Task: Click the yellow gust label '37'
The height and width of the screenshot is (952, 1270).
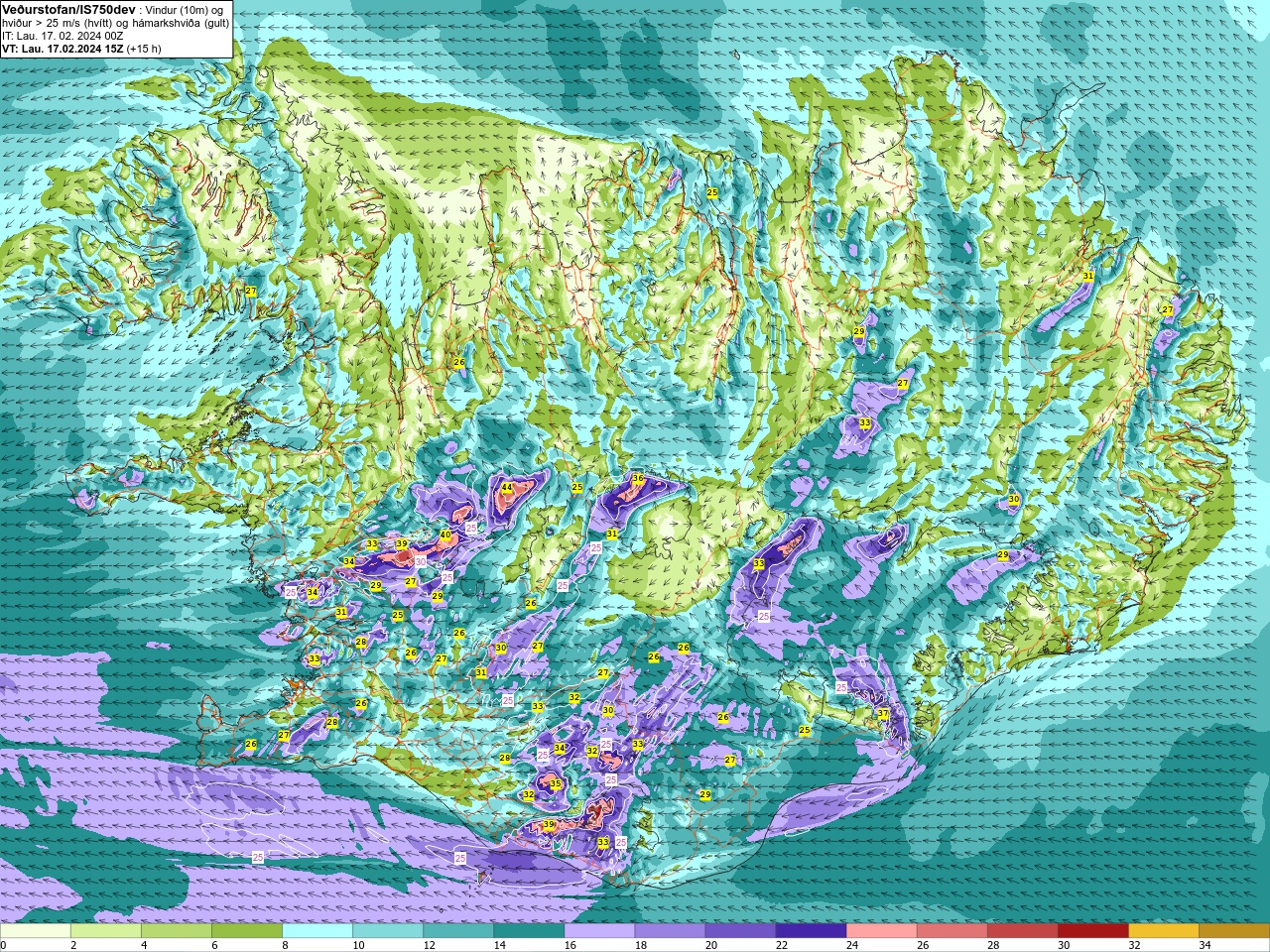Action: [x=883, y=714]
